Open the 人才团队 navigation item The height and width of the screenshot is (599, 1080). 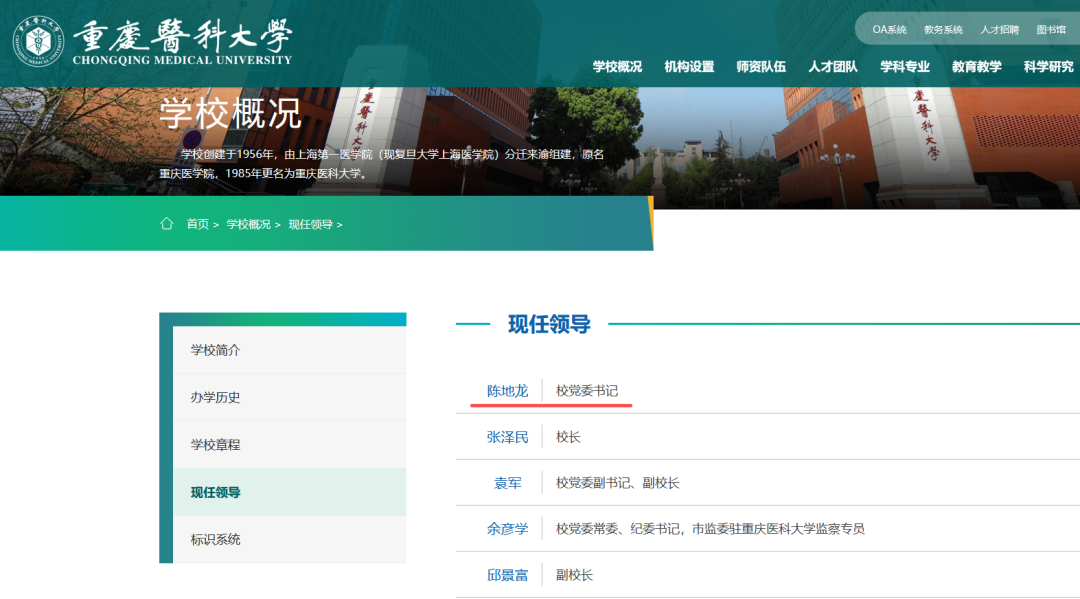click(832, 66)
